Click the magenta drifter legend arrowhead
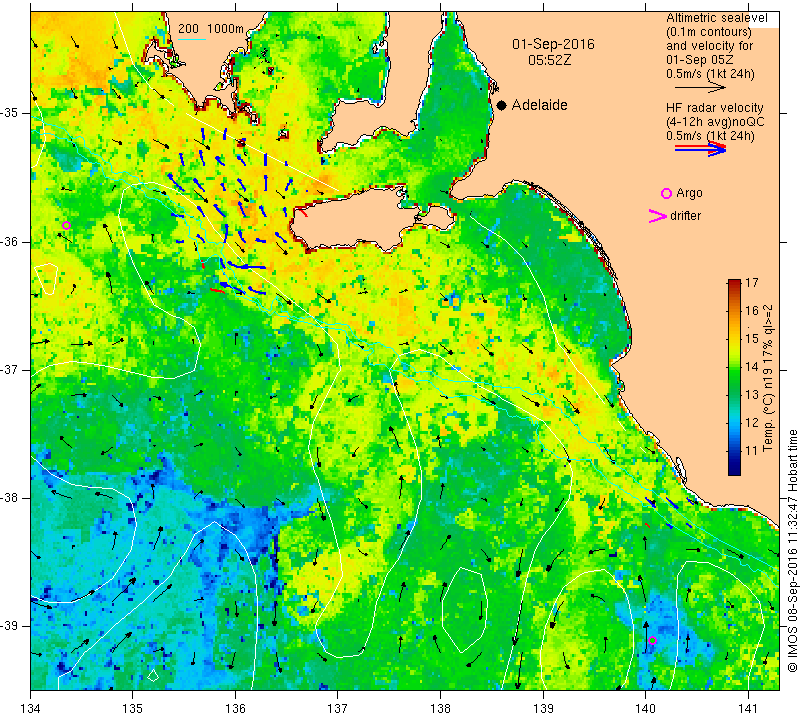800x720 pixels. click(657, 216)
